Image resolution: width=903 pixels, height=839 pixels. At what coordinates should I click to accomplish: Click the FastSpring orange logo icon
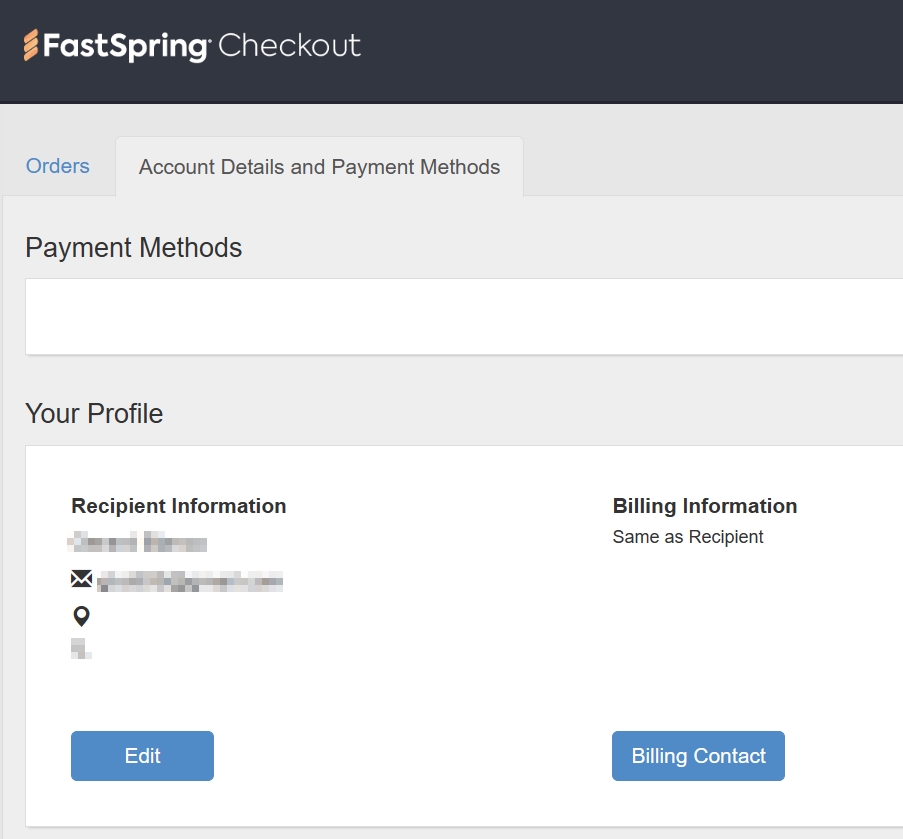pyautogui.click(x=31, y=46)
